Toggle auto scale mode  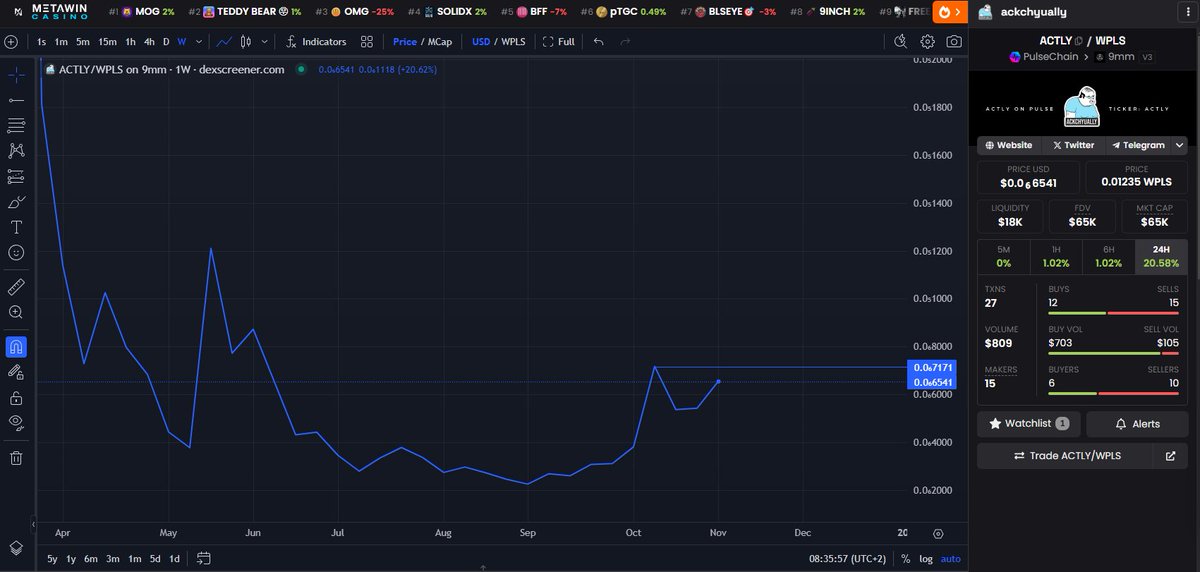pos(950,559)
